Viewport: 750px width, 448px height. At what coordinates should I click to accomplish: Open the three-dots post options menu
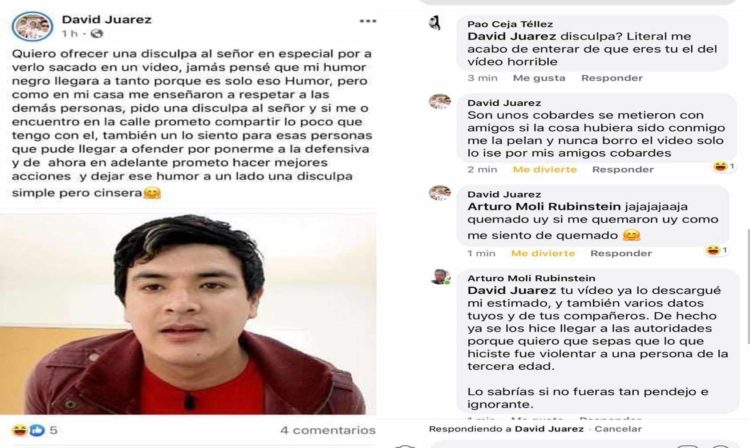coord(367,21)
